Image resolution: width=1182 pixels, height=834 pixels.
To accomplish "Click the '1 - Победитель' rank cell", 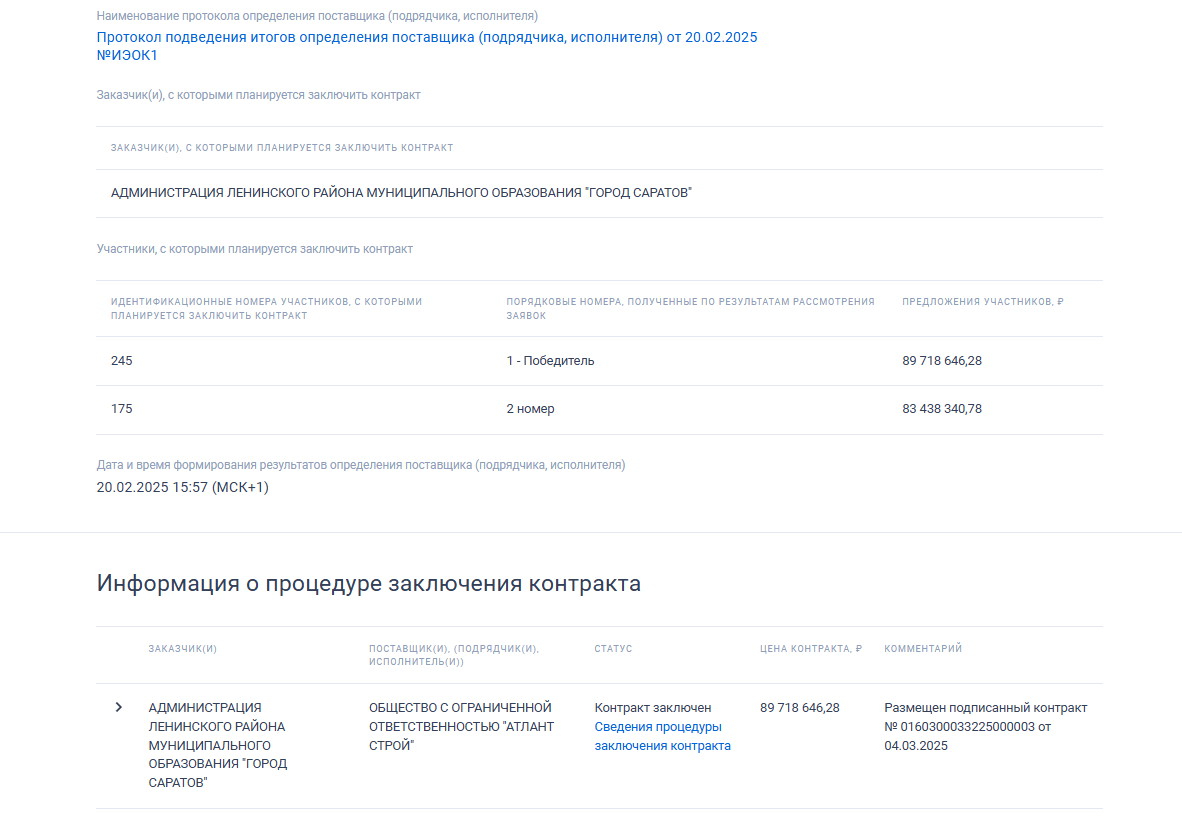I will pos(550,361).
